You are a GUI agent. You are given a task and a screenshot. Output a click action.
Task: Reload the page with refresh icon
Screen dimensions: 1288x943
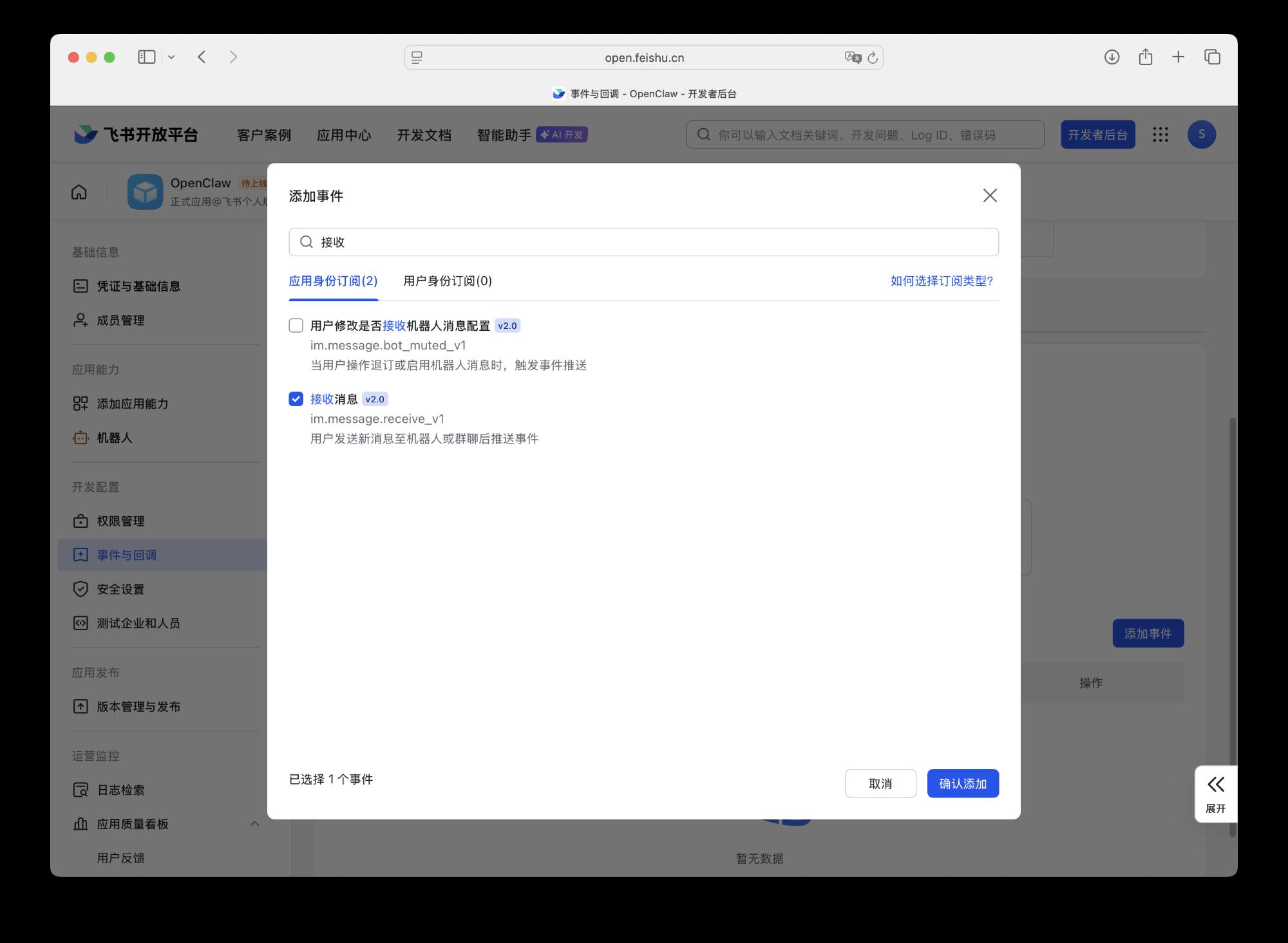point(873,58)
